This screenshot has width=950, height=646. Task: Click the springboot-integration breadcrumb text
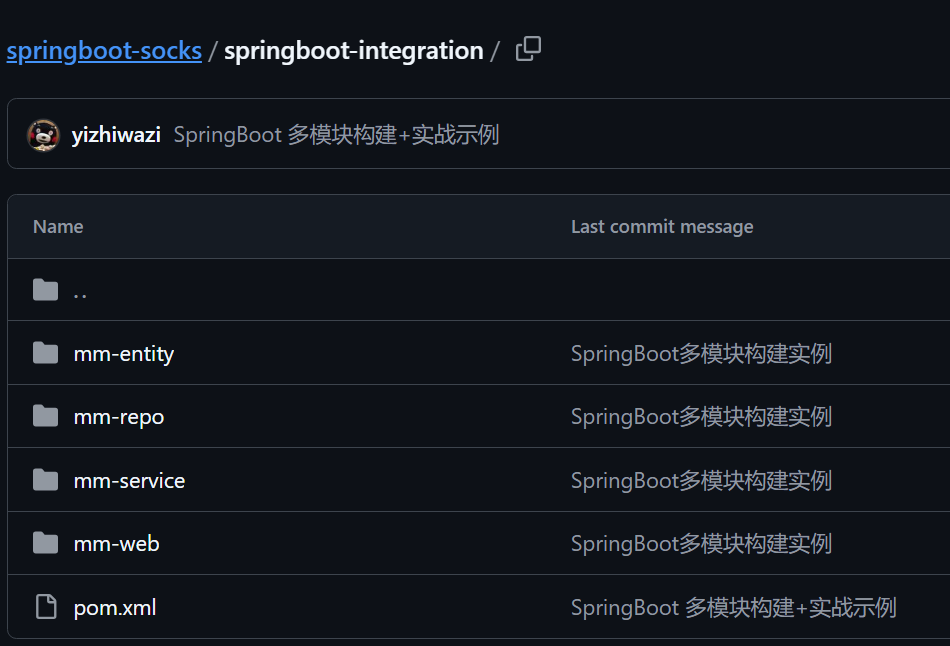[353, 51]
